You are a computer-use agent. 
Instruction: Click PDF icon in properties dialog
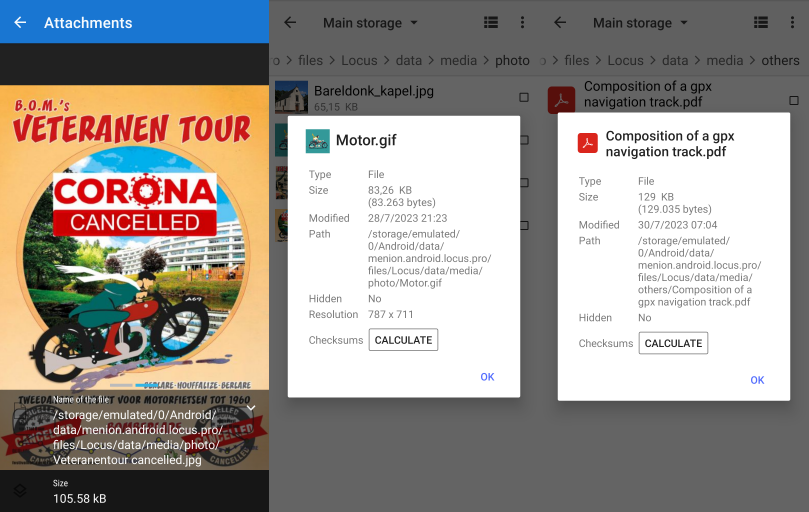[588, 143]
